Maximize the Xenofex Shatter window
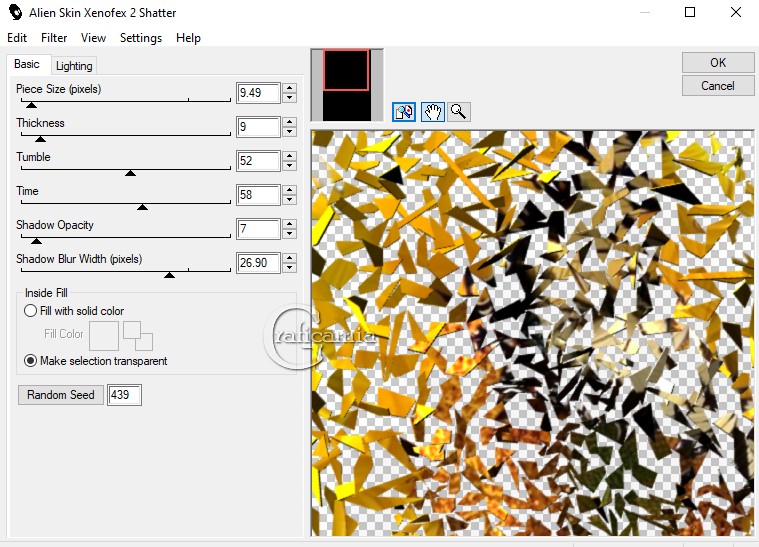759x547 pixels. coord(690,12)
